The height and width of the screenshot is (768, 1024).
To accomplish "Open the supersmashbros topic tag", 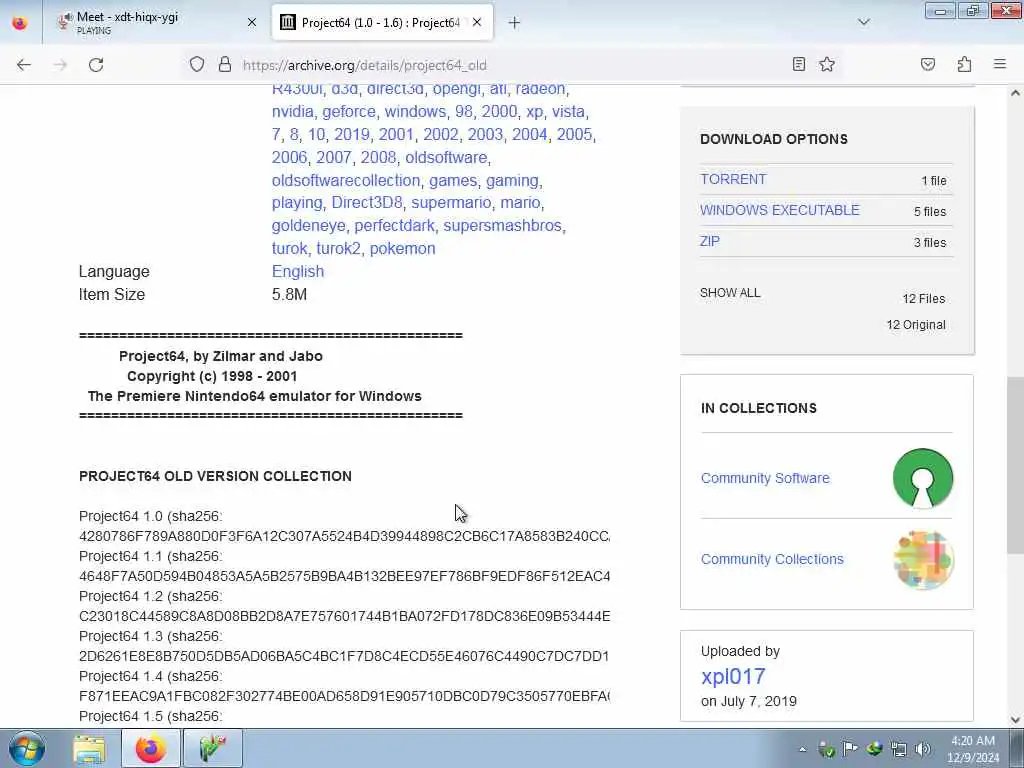I will click(x=502, y=225).
